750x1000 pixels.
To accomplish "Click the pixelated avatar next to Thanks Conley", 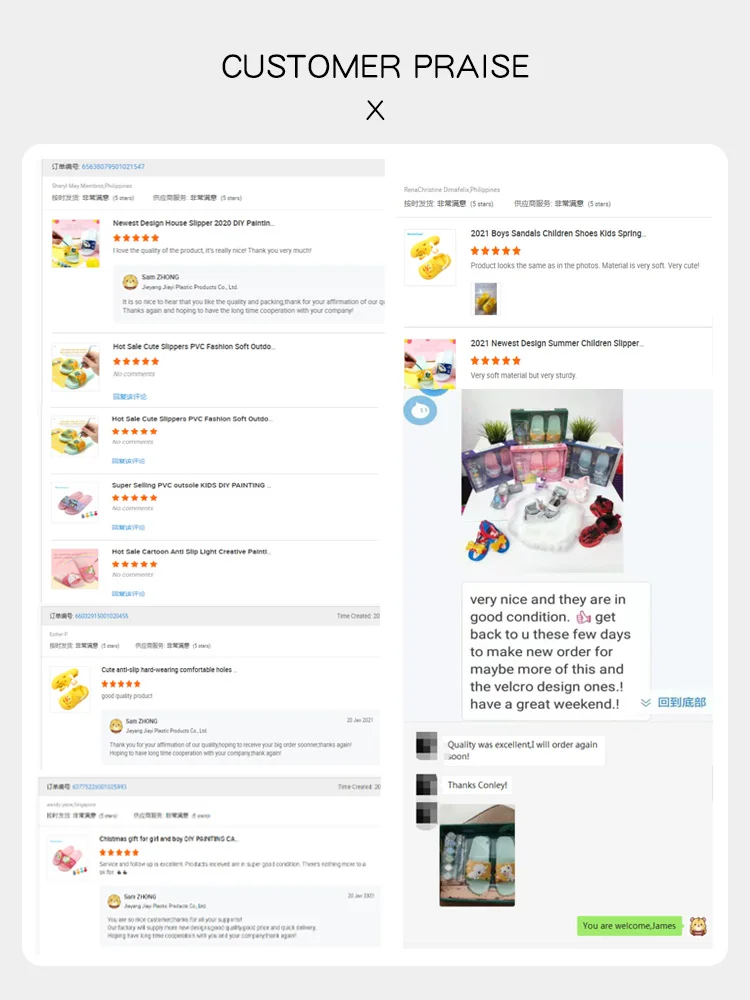I will point(427,784).
